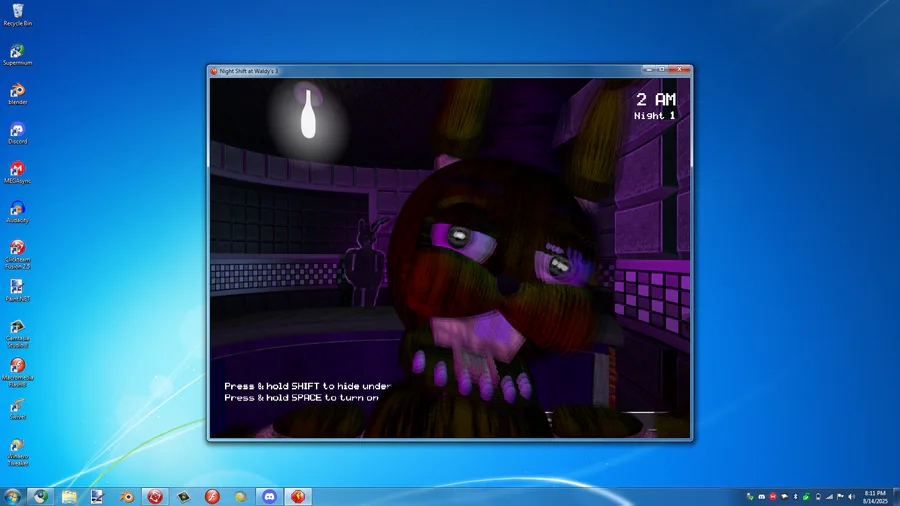This screenshot has height=506, width=900.
Task: Click the rabbit silhouette in the background
Action: [364, 262]
